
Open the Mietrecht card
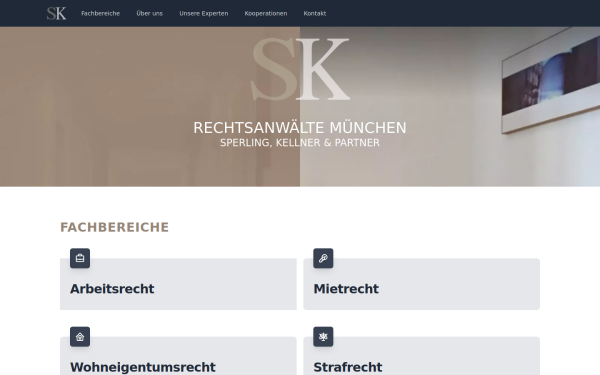[422, 284]
